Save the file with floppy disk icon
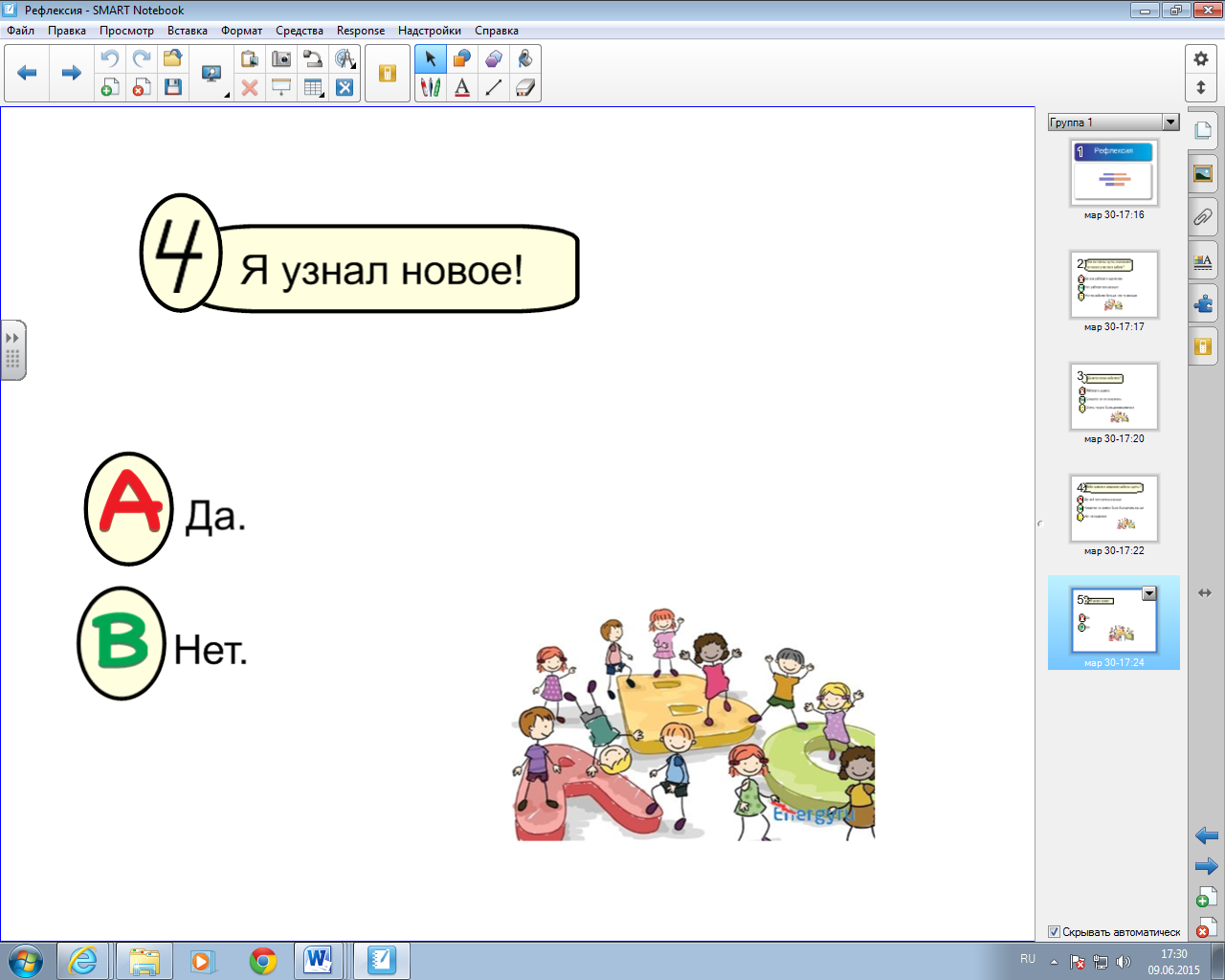The image size is (1225, 980). point(173,88)
